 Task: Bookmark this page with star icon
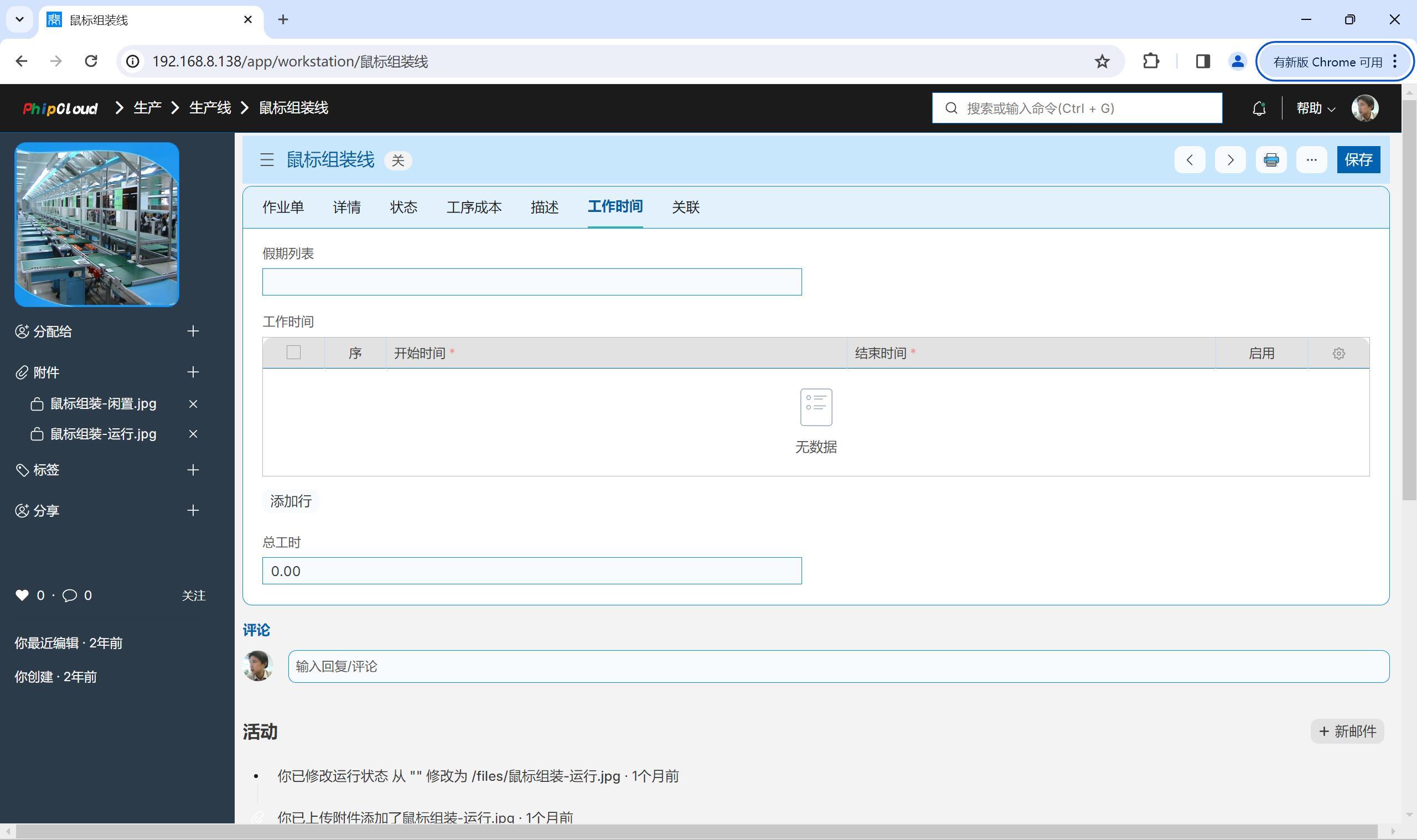[x=1101, y=61]
